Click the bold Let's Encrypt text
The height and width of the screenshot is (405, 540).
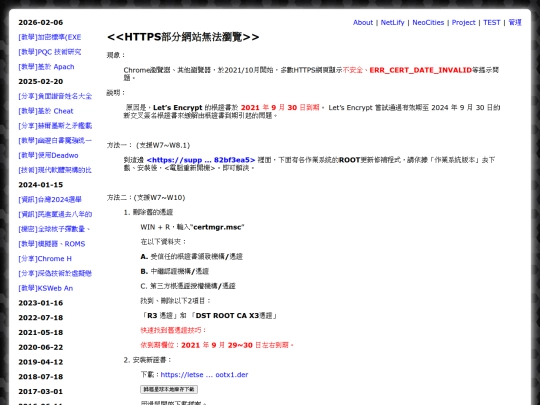[x=177, y=107]
